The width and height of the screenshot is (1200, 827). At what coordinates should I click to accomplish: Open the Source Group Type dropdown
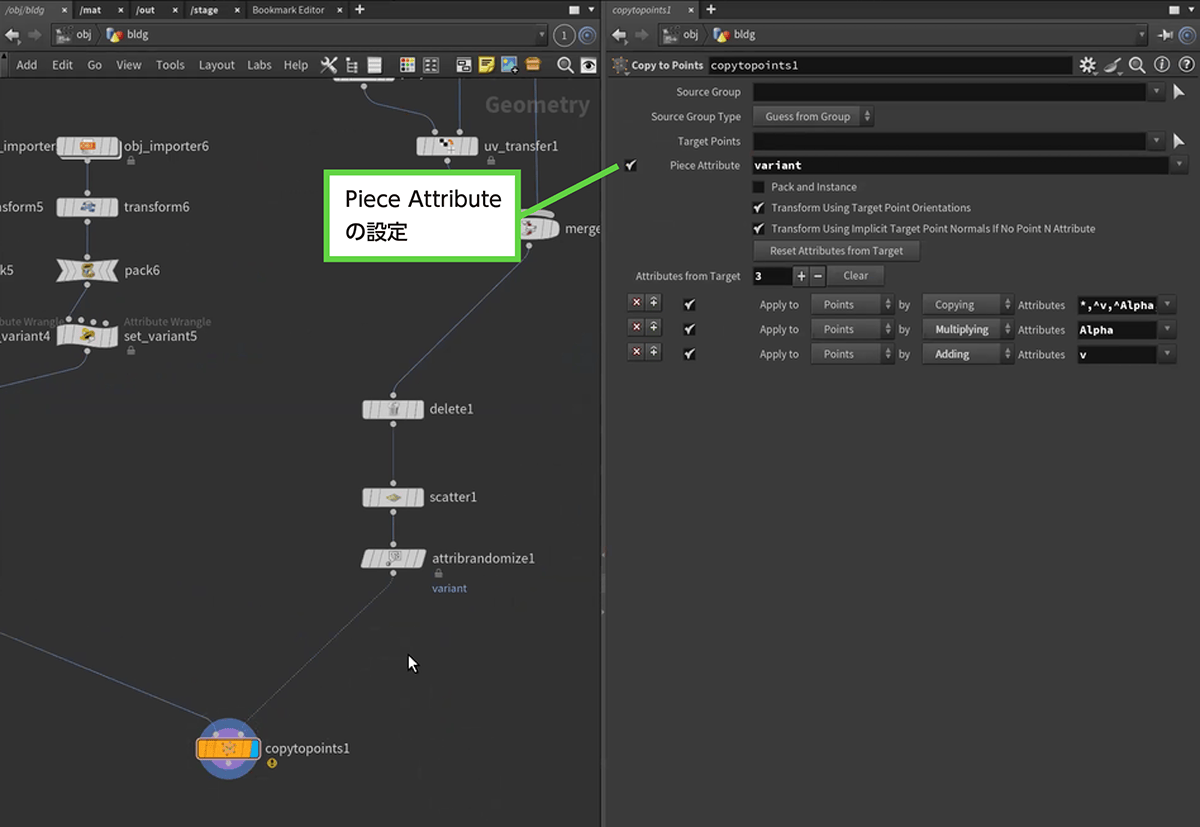(813, 117)
